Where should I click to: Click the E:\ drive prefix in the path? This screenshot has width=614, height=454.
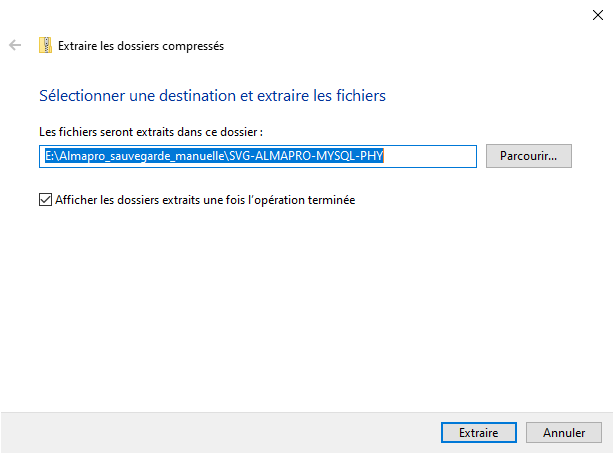51,156
